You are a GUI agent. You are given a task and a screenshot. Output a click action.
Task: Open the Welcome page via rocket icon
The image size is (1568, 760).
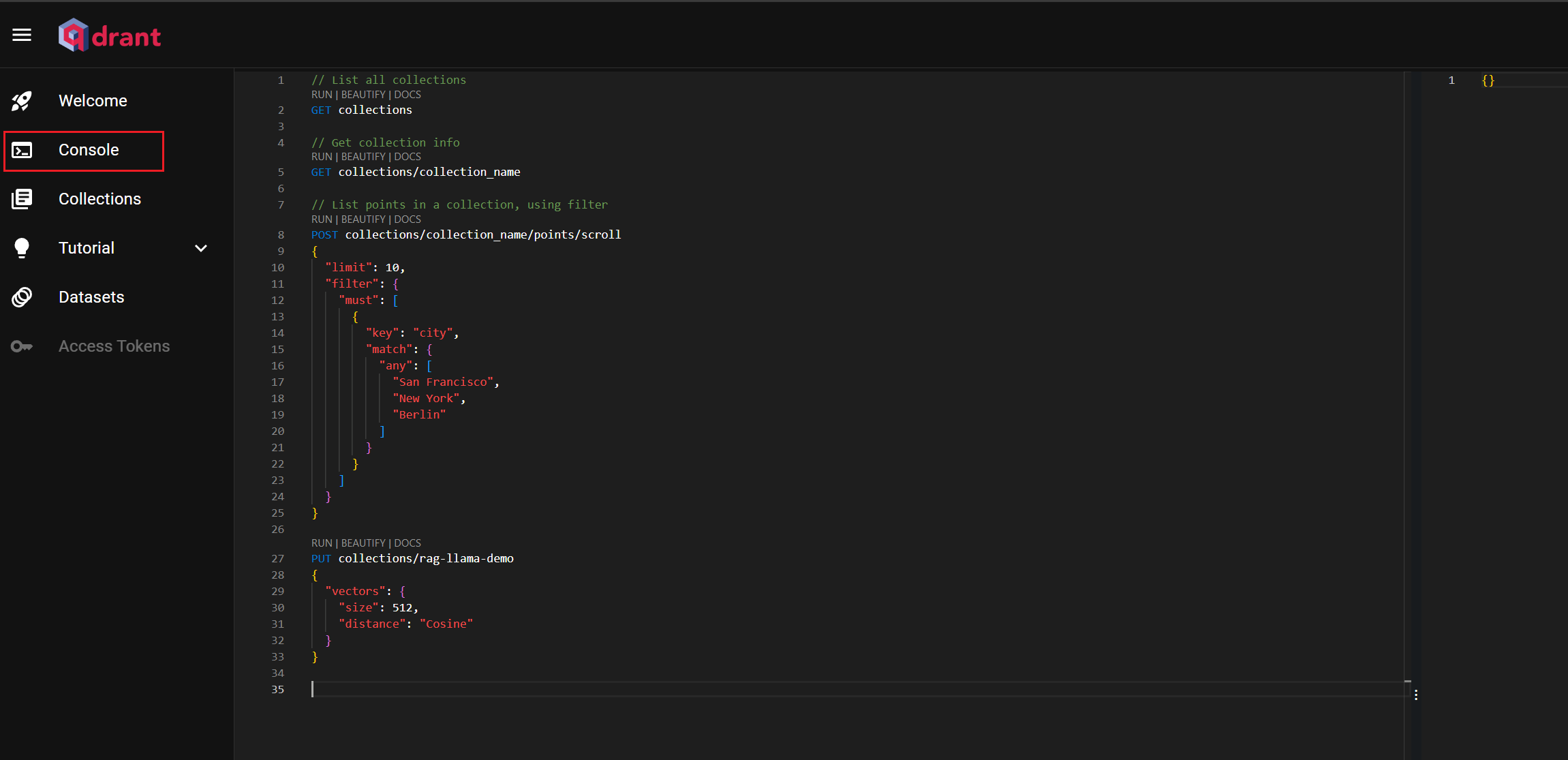[x=22, y=101]
